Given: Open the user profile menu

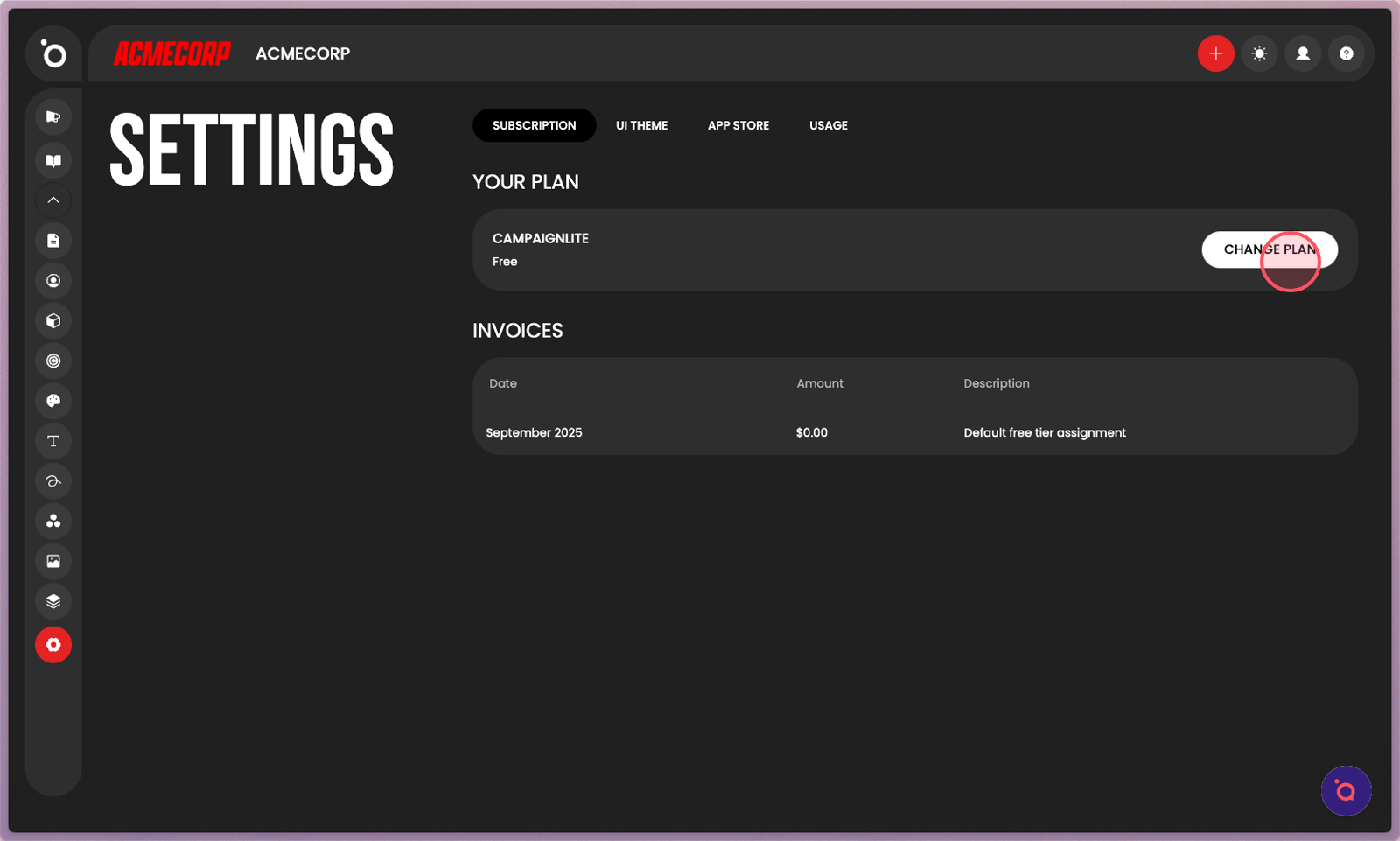Looking at the screenshot, I should tap(1303, 53).
